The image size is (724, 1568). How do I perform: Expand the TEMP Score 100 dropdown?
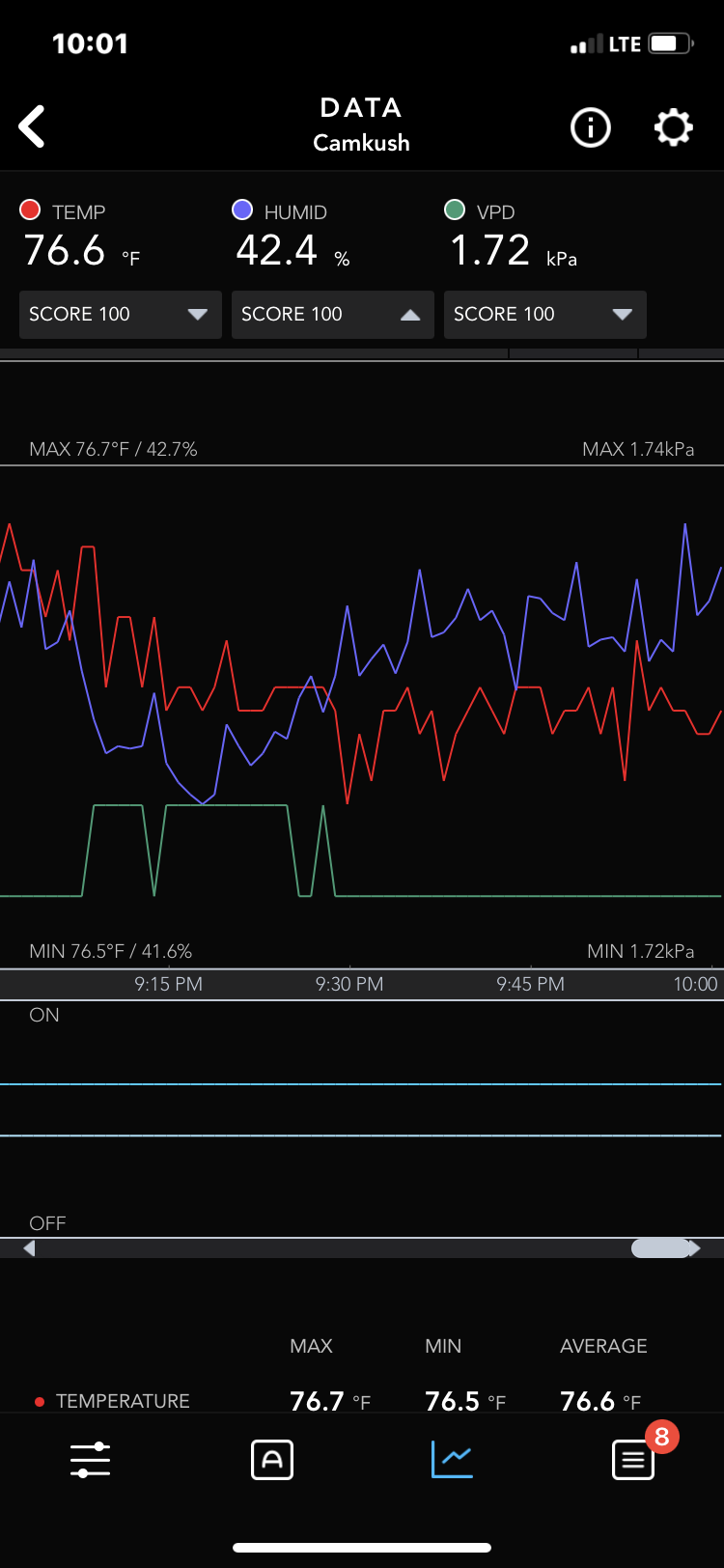point(120,315)
